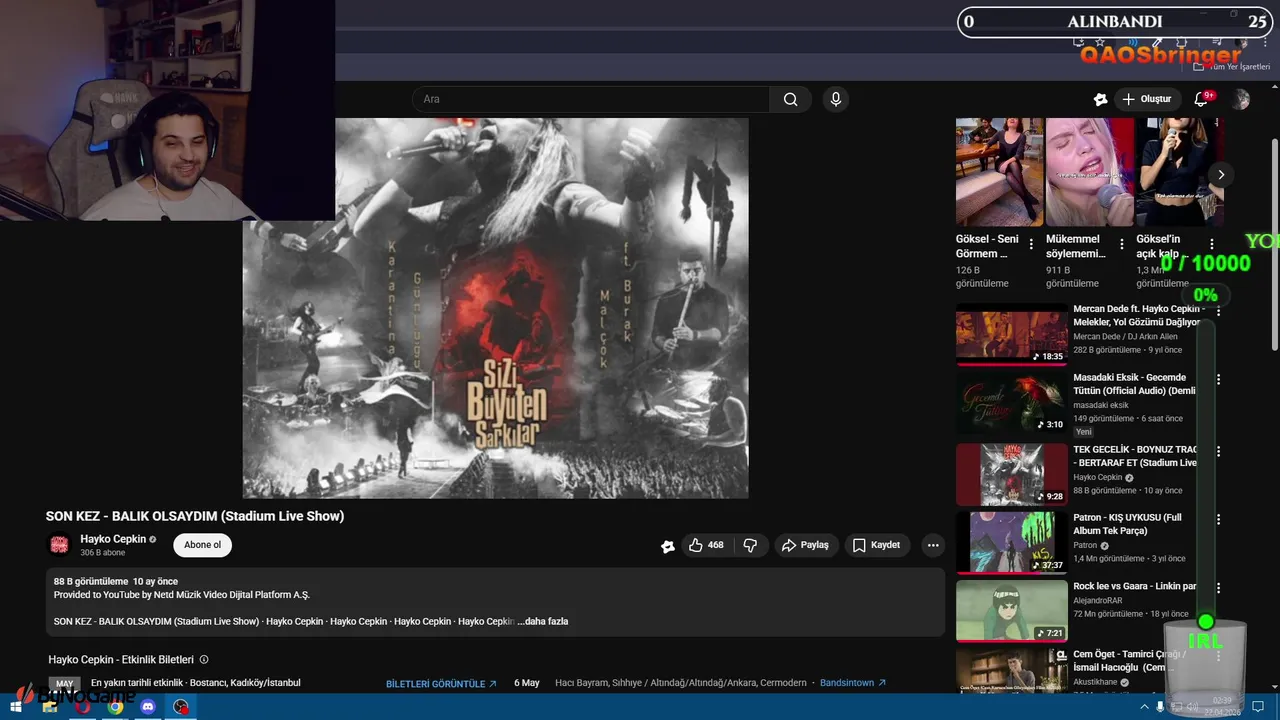Viewport: 1280px width, 720px height.
Task: Open system volume control in tray
Action: pos(1192,707)
